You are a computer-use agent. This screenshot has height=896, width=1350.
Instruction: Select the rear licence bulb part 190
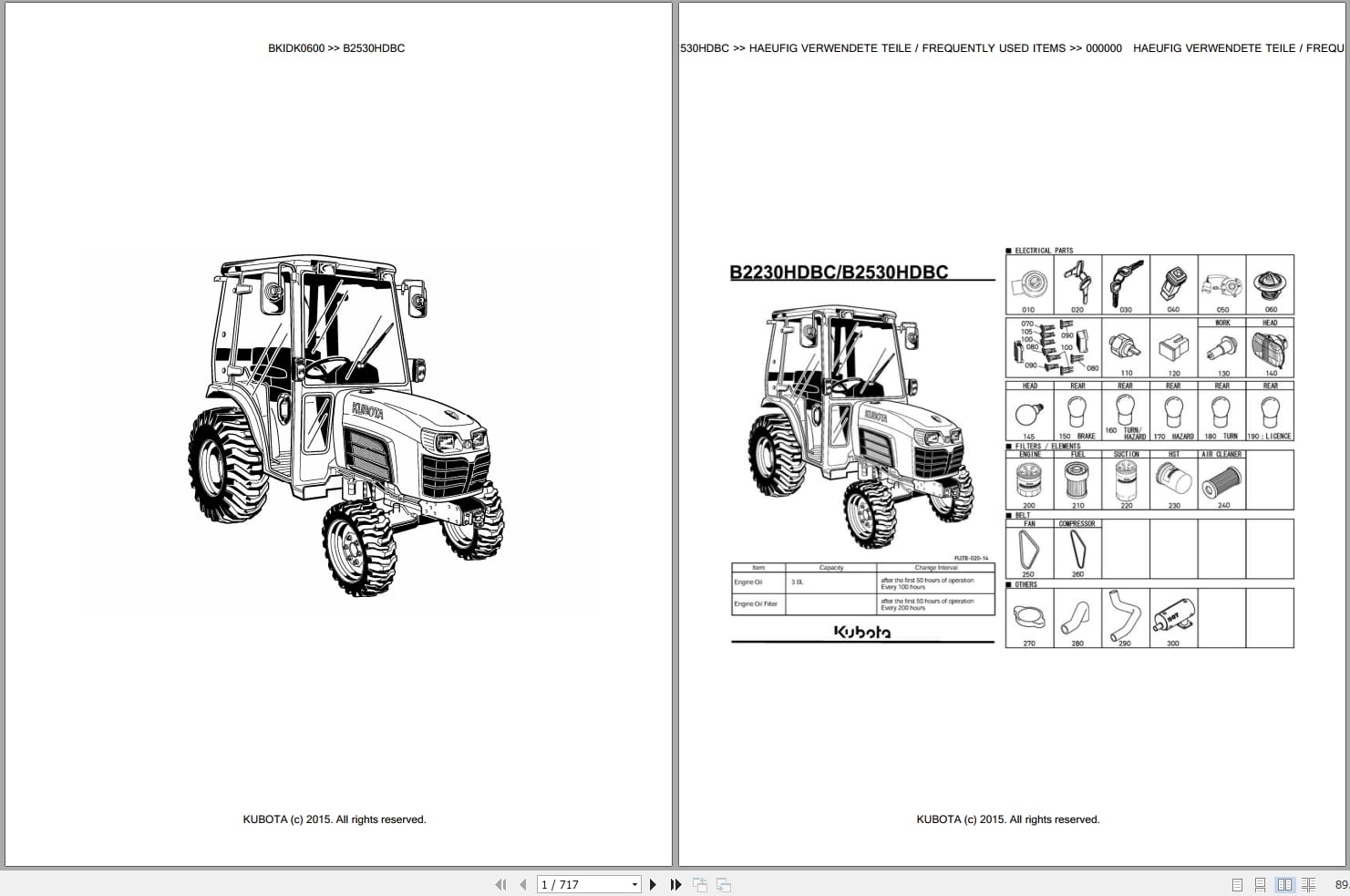1270,411
